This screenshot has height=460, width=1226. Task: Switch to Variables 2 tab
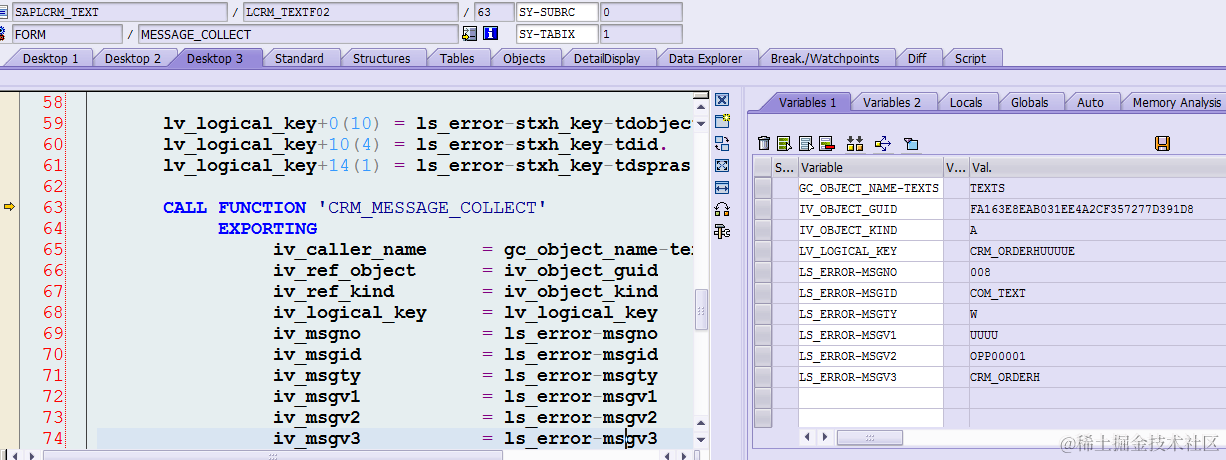pyautogui.click(x=892, y=102)
